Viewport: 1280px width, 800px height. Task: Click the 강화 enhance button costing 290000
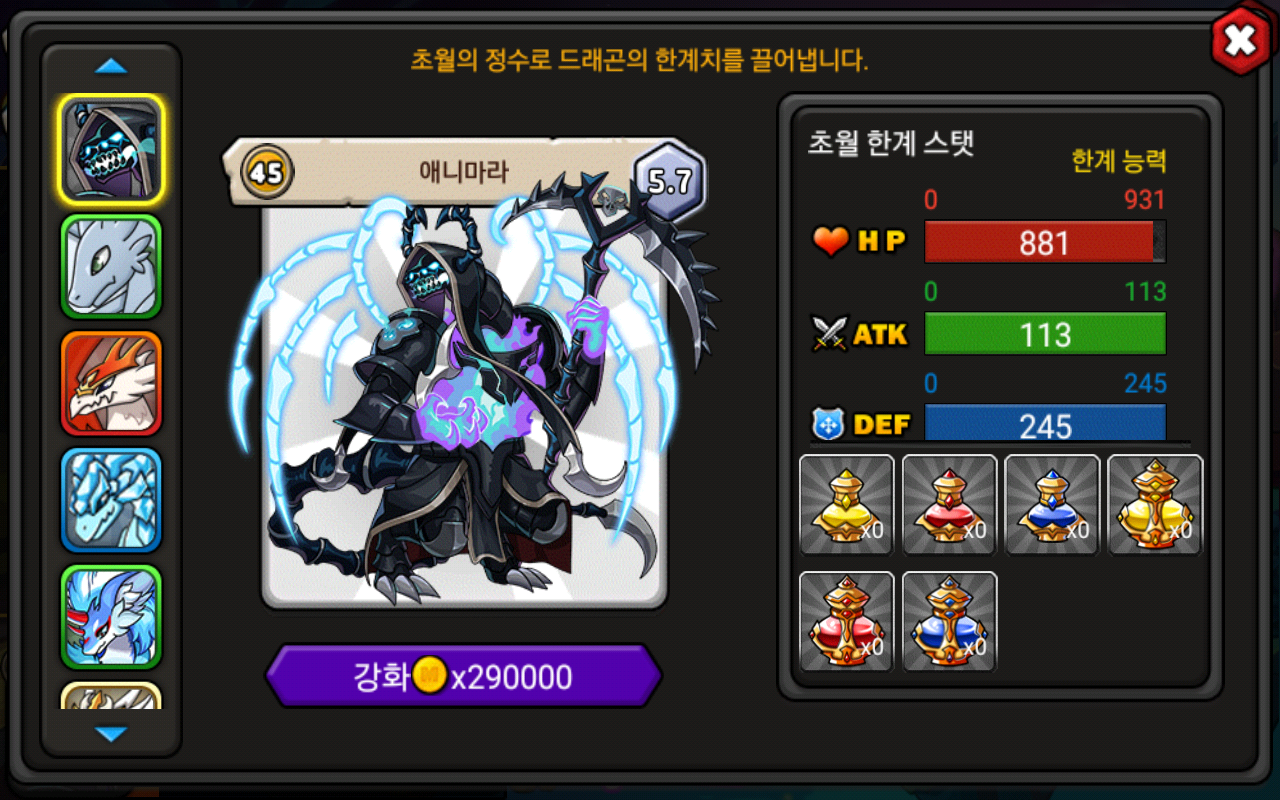click(x=463, y=677)
